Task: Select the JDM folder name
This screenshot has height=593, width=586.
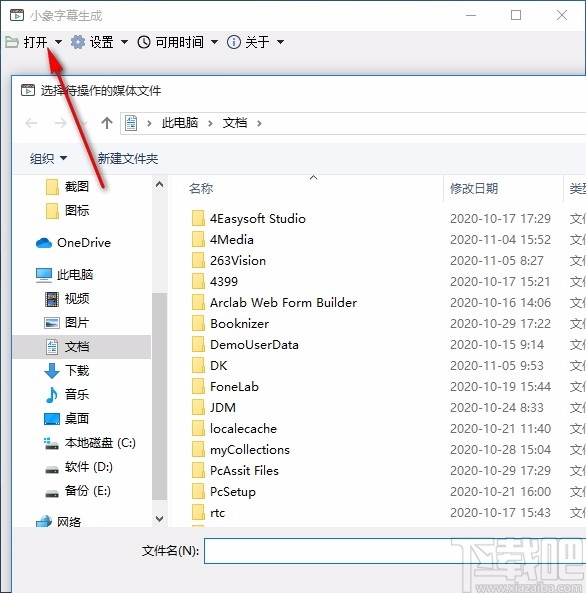Action: [223, 408]
